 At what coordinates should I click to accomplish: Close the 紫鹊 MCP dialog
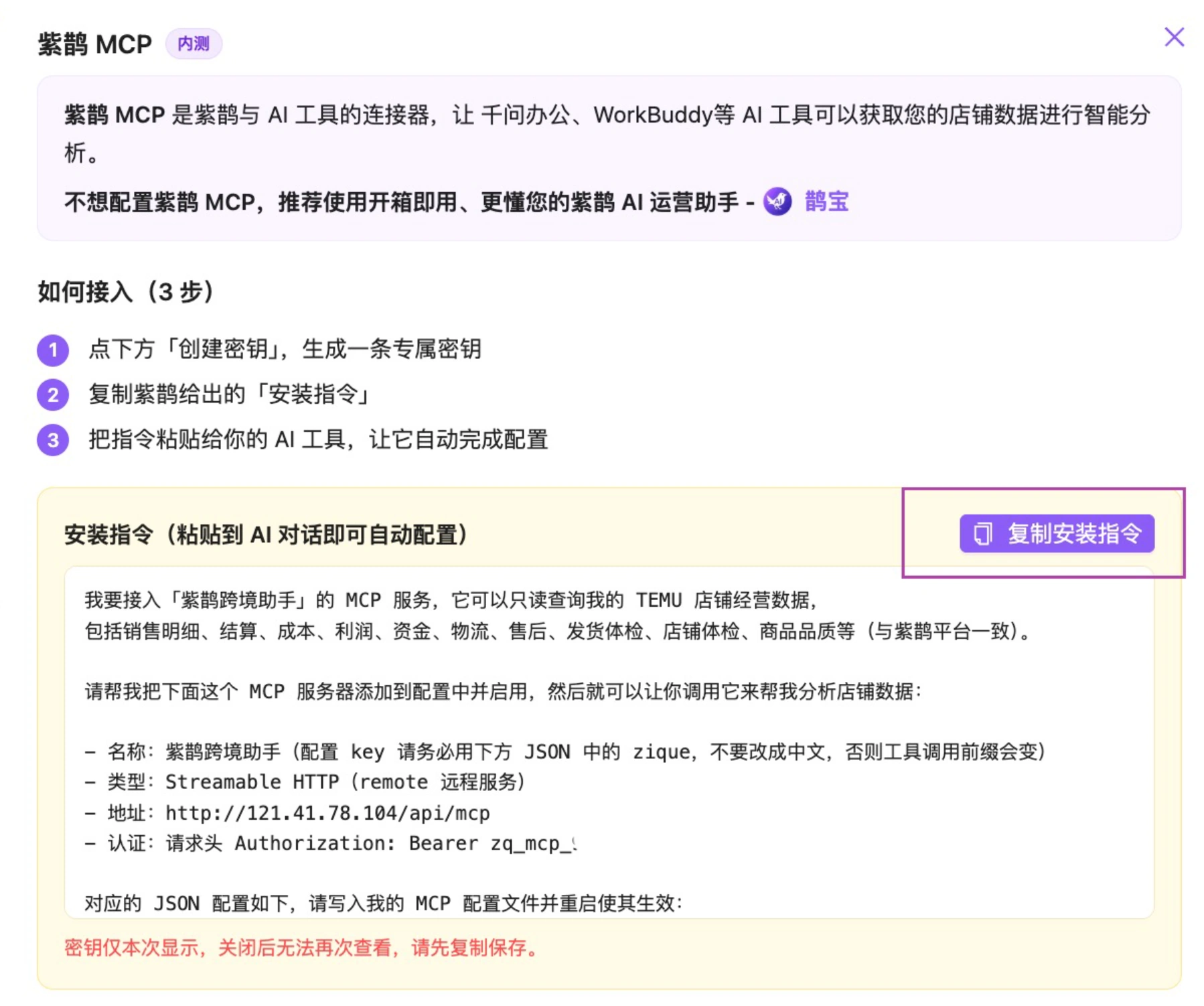1174,37
